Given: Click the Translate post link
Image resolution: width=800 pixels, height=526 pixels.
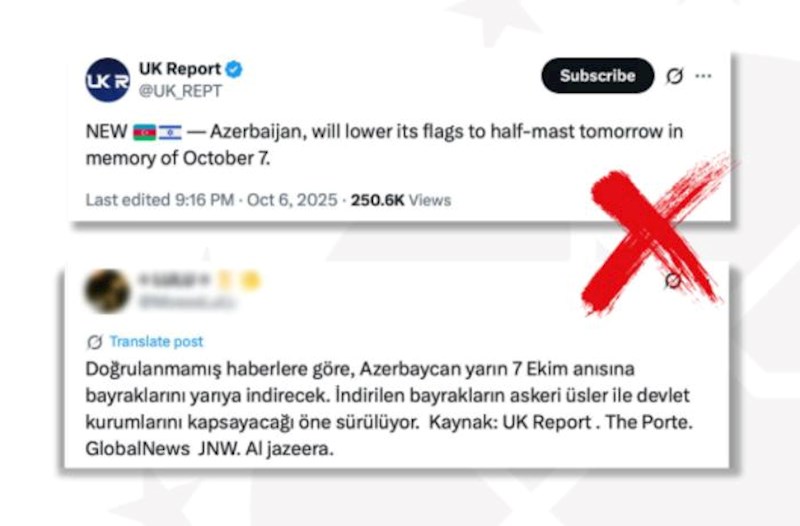Looking at the screenshot, I should tap(156, 341).
